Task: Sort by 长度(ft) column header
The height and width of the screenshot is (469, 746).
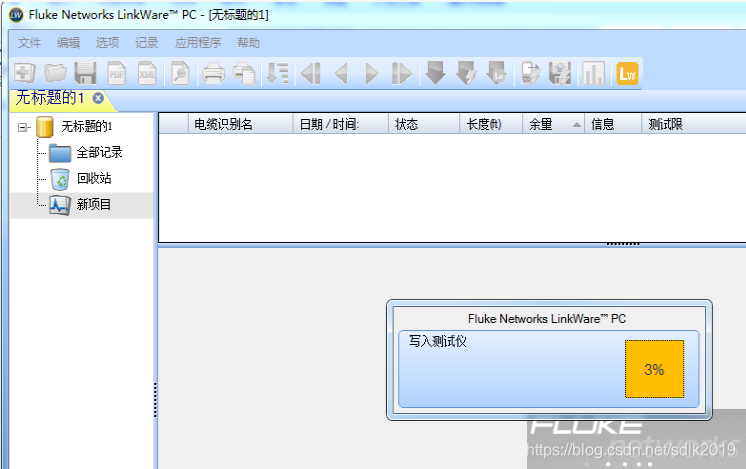Action: coord(491,124)
